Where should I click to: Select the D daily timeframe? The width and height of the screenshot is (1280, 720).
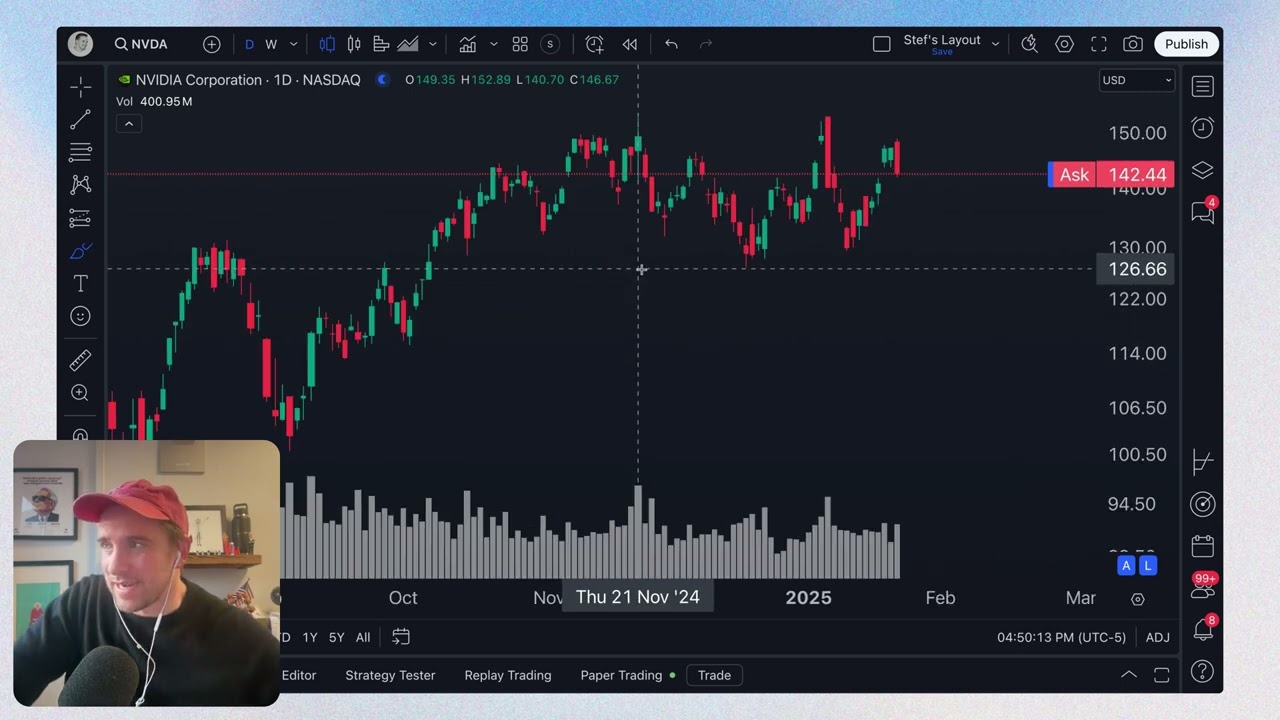click(249, 44)
